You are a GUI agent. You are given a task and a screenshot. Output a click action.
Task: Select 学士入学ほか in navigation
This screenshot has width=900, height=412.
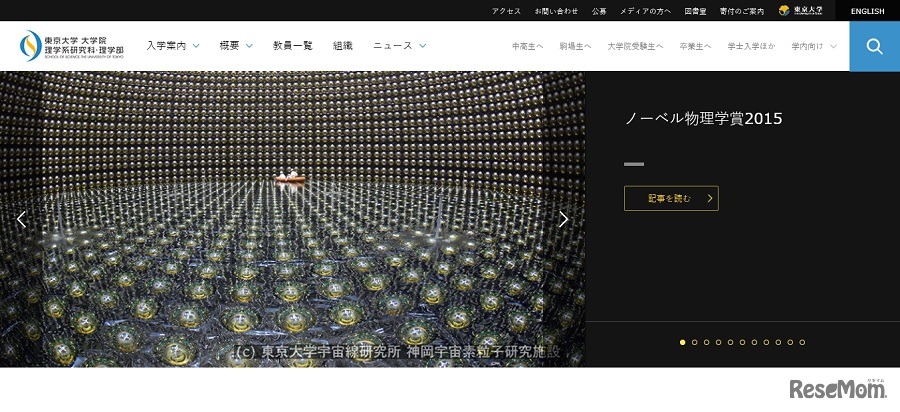[751, 46]
